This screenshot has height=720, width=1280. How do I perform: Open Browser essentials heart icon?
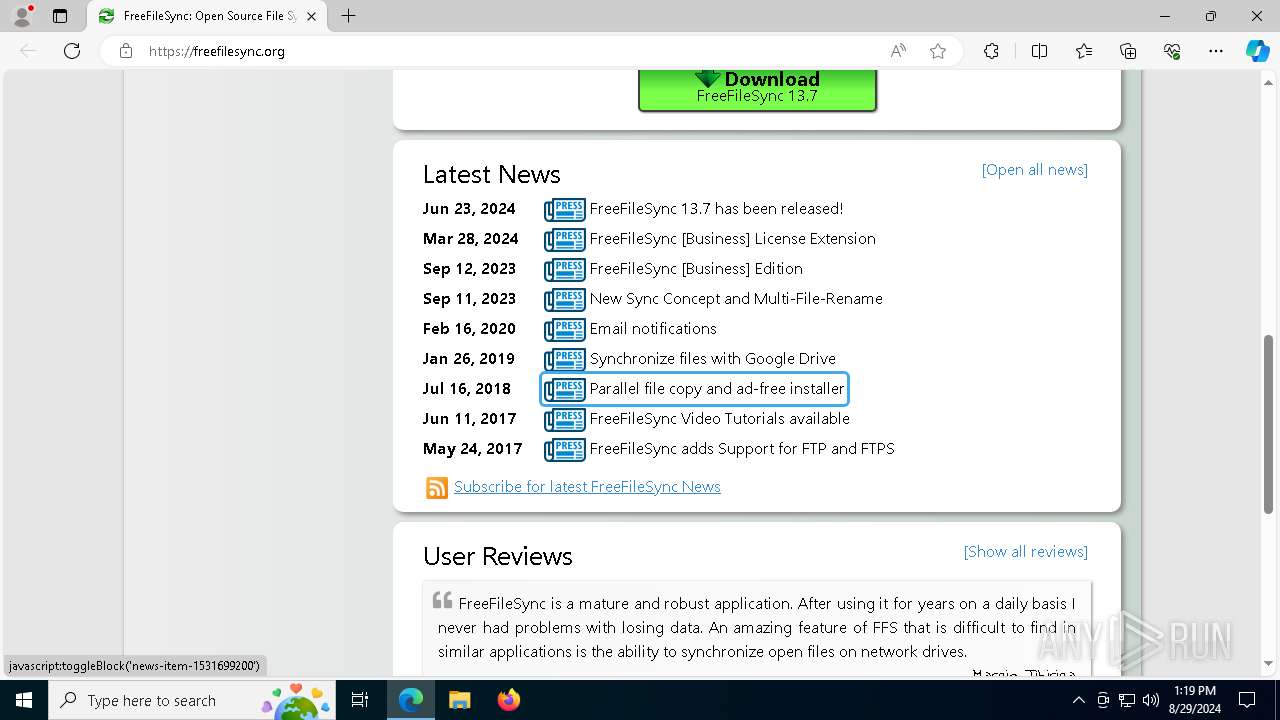(x=1172, y=51)
